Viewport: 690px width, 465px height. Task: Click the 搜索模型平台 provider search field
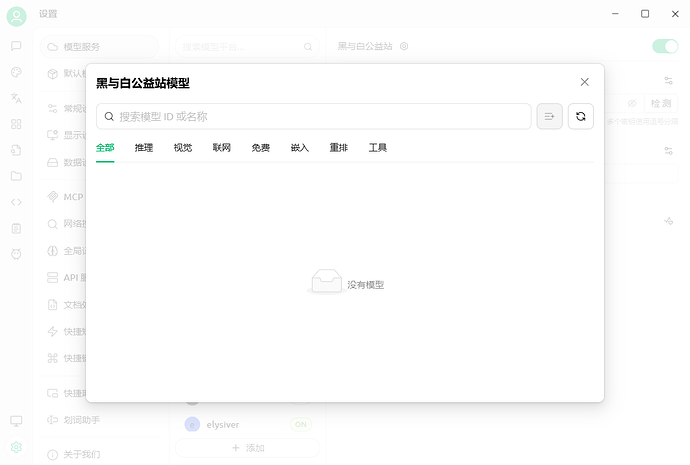tap(247, 47)
